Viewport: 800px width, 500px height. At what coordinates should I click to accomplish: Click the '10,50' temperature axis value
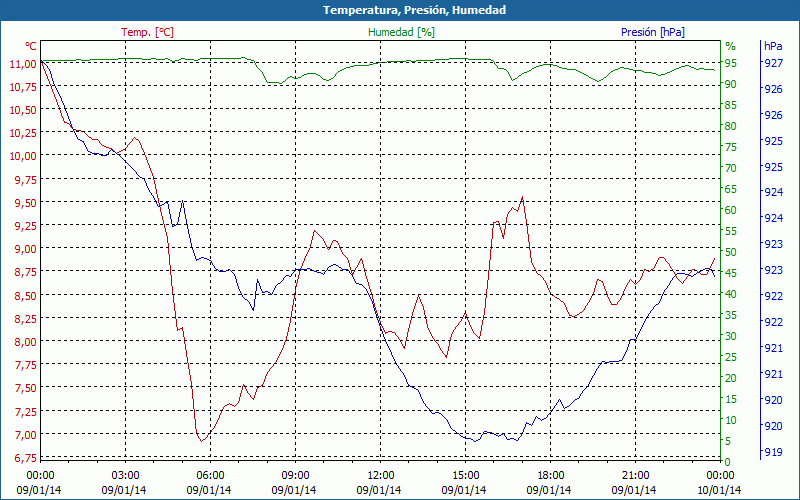(x=23, y=110)
